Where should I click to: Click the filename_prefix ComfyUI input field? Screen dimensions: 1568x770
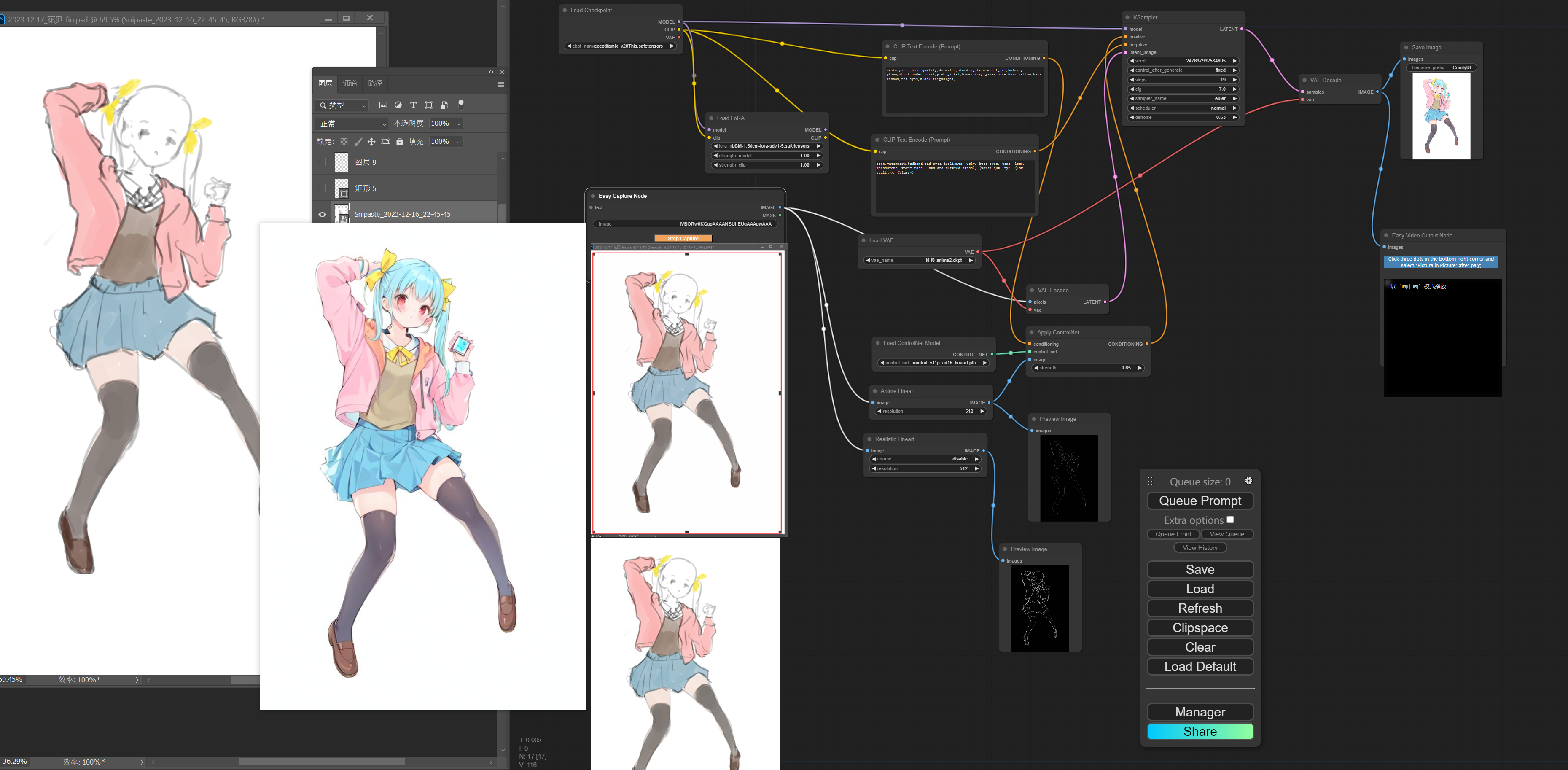pos(1442,67)
